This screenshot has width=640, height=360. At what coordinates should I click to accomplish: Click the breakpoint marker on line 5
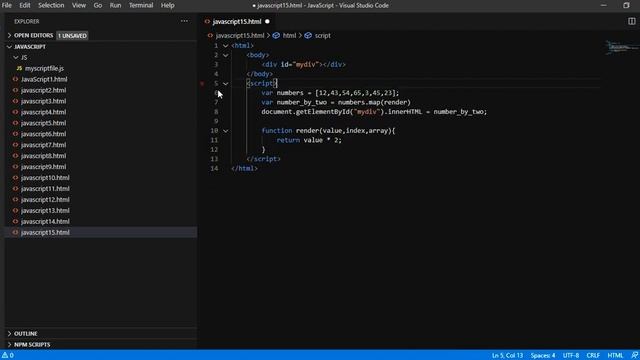(202, 84)
